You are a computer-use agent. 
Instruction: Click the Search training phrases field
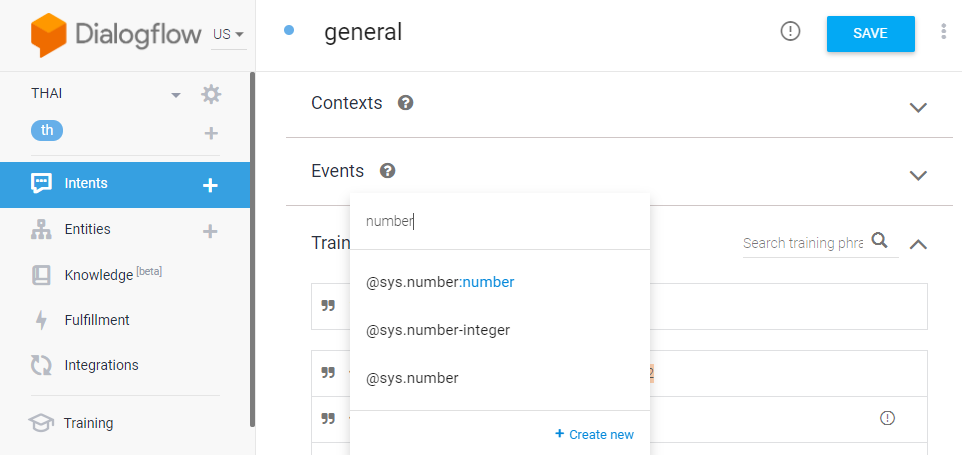coord(802,243)
